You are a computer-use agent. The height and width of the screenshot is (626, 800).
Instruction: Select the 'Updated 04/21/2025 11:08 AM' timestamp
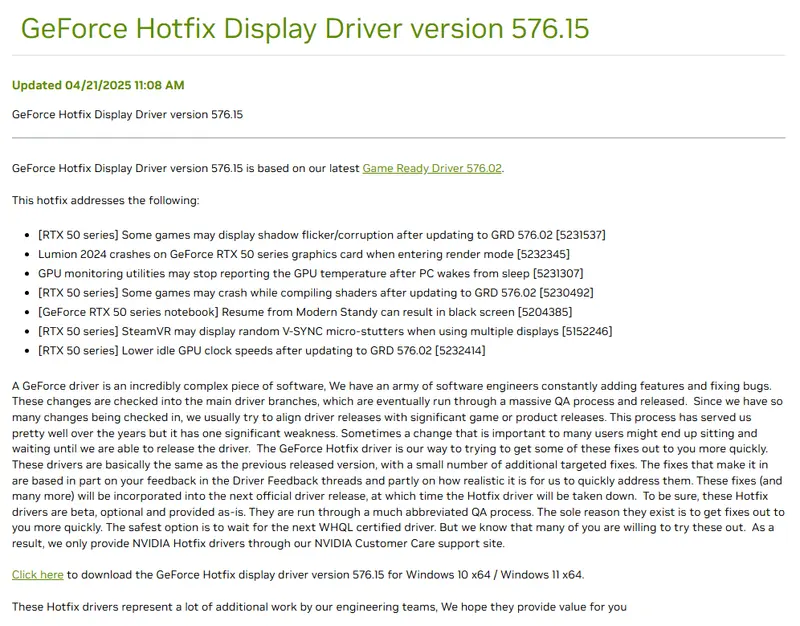pyautogui.click(x=98, y=85)
